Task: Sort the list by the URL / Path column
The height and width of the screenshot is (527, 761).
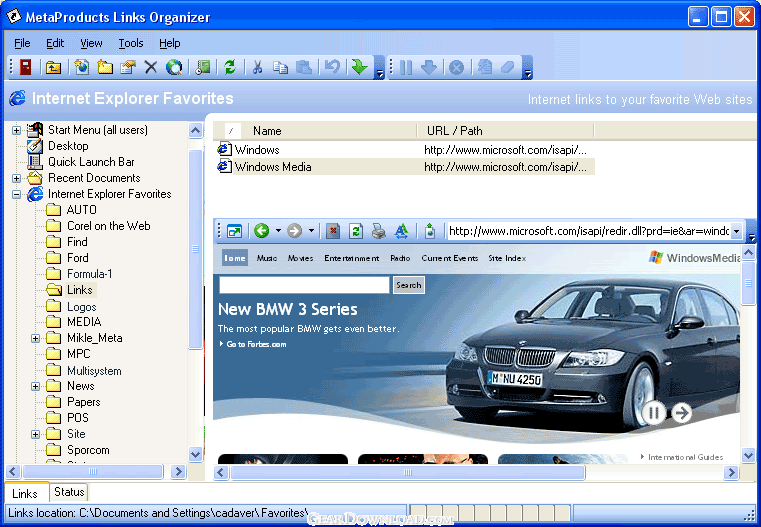Action: (505, 131)
